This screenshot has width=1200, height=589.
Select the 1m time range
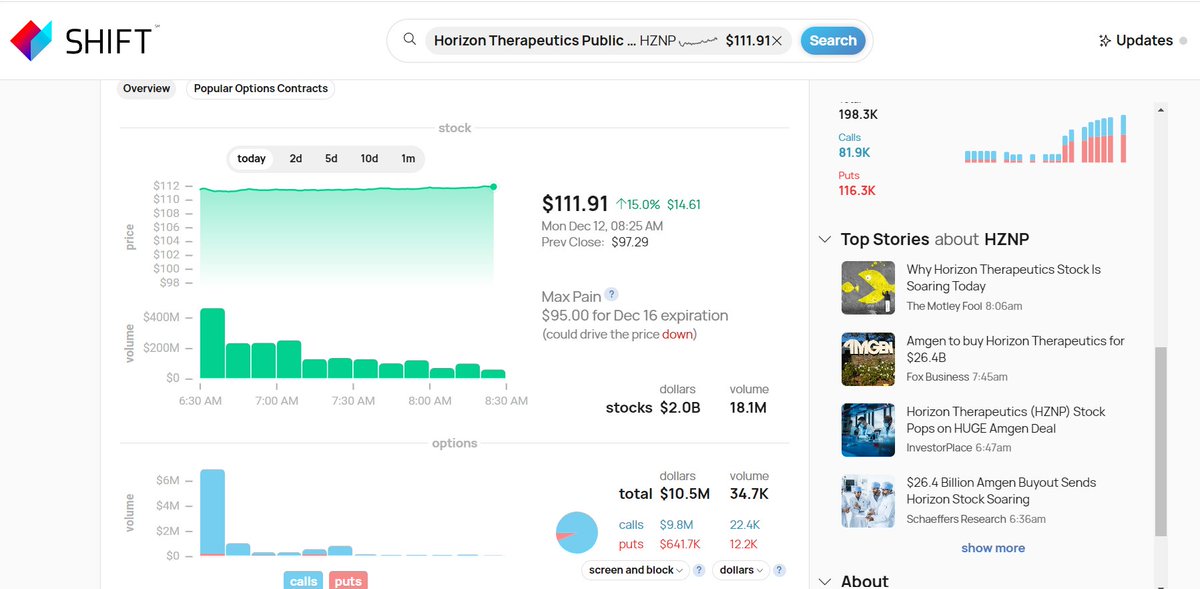point(408,159)
